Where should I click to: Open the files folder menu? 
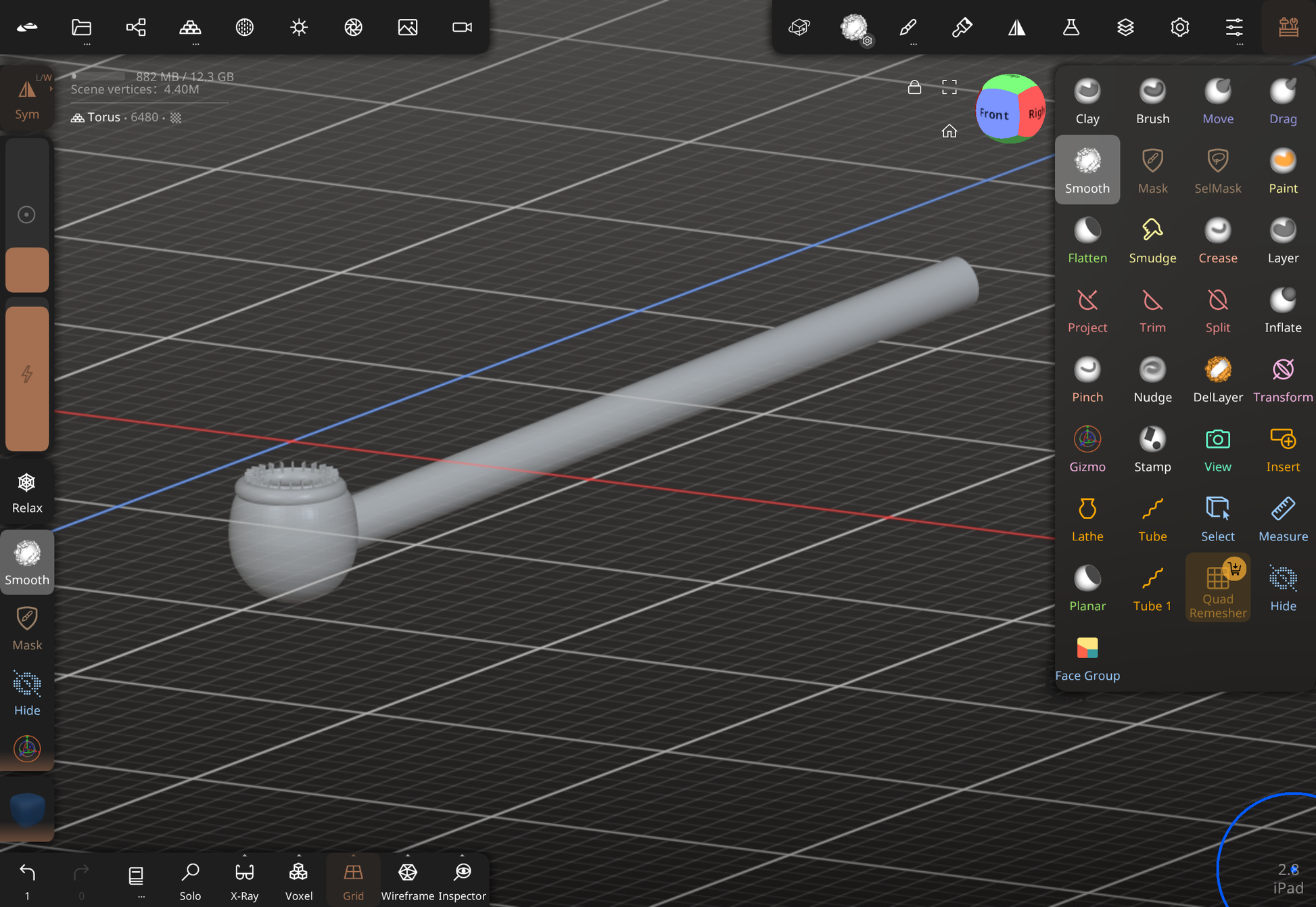click(82, 27)
